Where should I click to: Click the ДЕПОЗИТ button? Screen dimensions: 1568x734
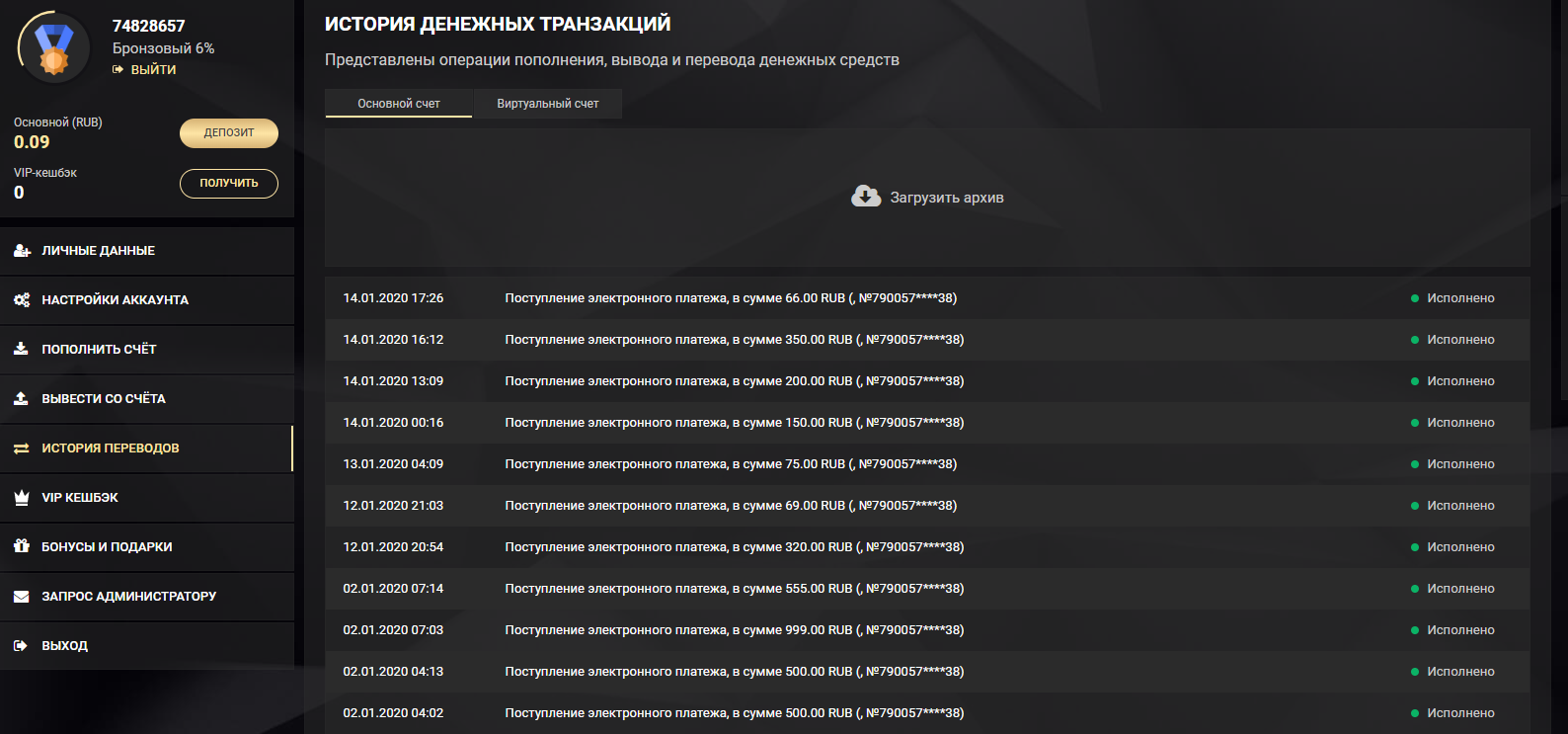pyautogui.click(x=229, y=133)
